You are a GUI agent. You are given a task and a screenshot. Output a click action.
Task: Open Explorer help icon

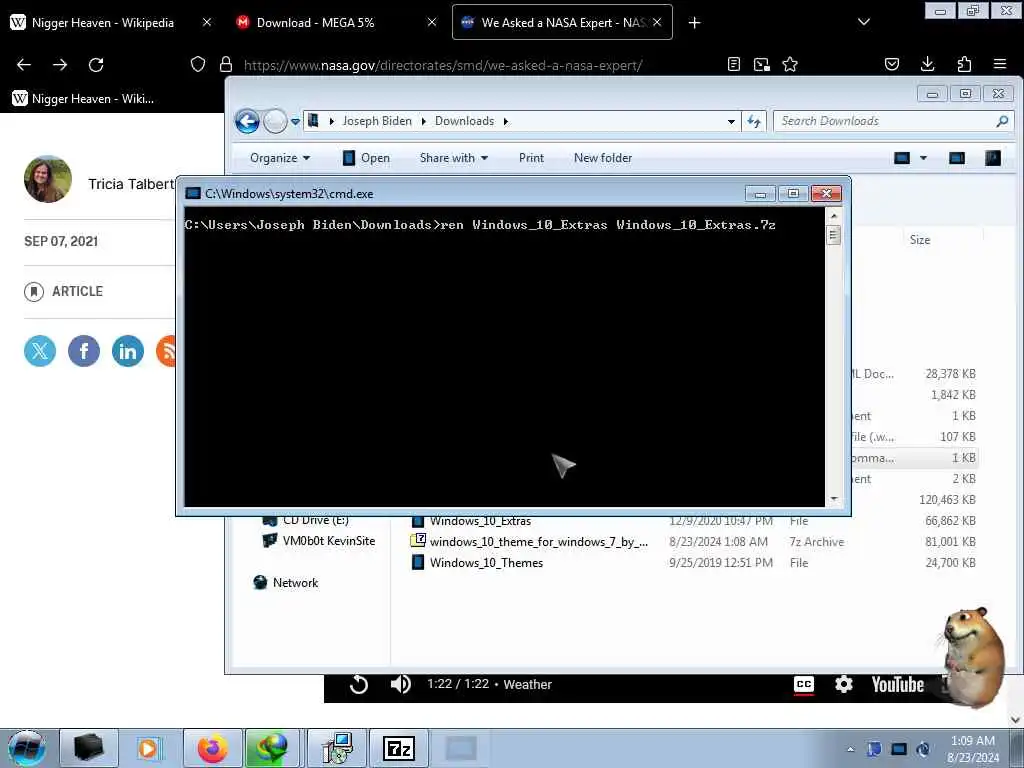coord(993,158)
